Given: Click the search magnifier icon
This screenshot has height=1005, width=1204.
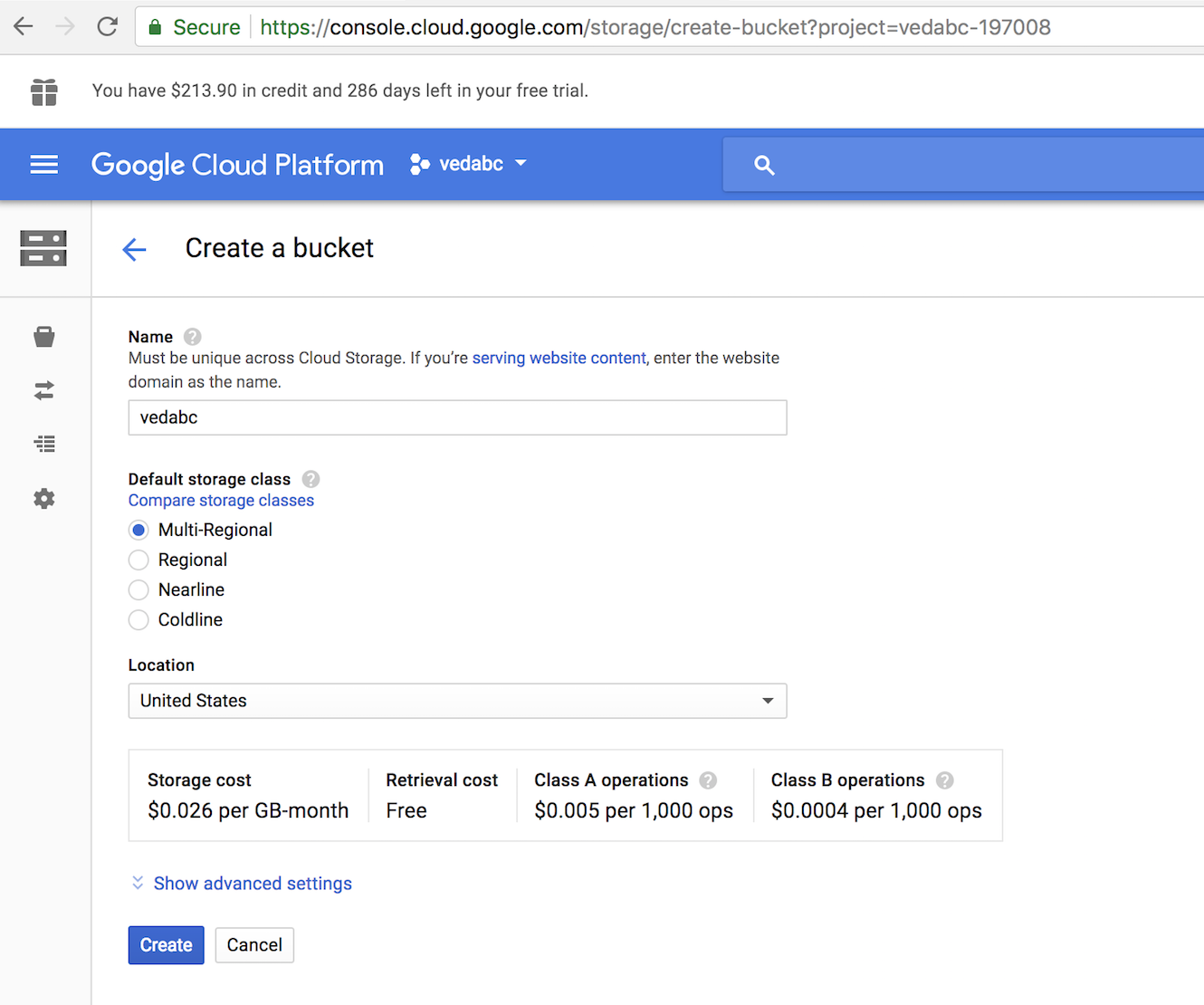Looking at the screenshot, I should pyautogui.click(x=764, y=165).
